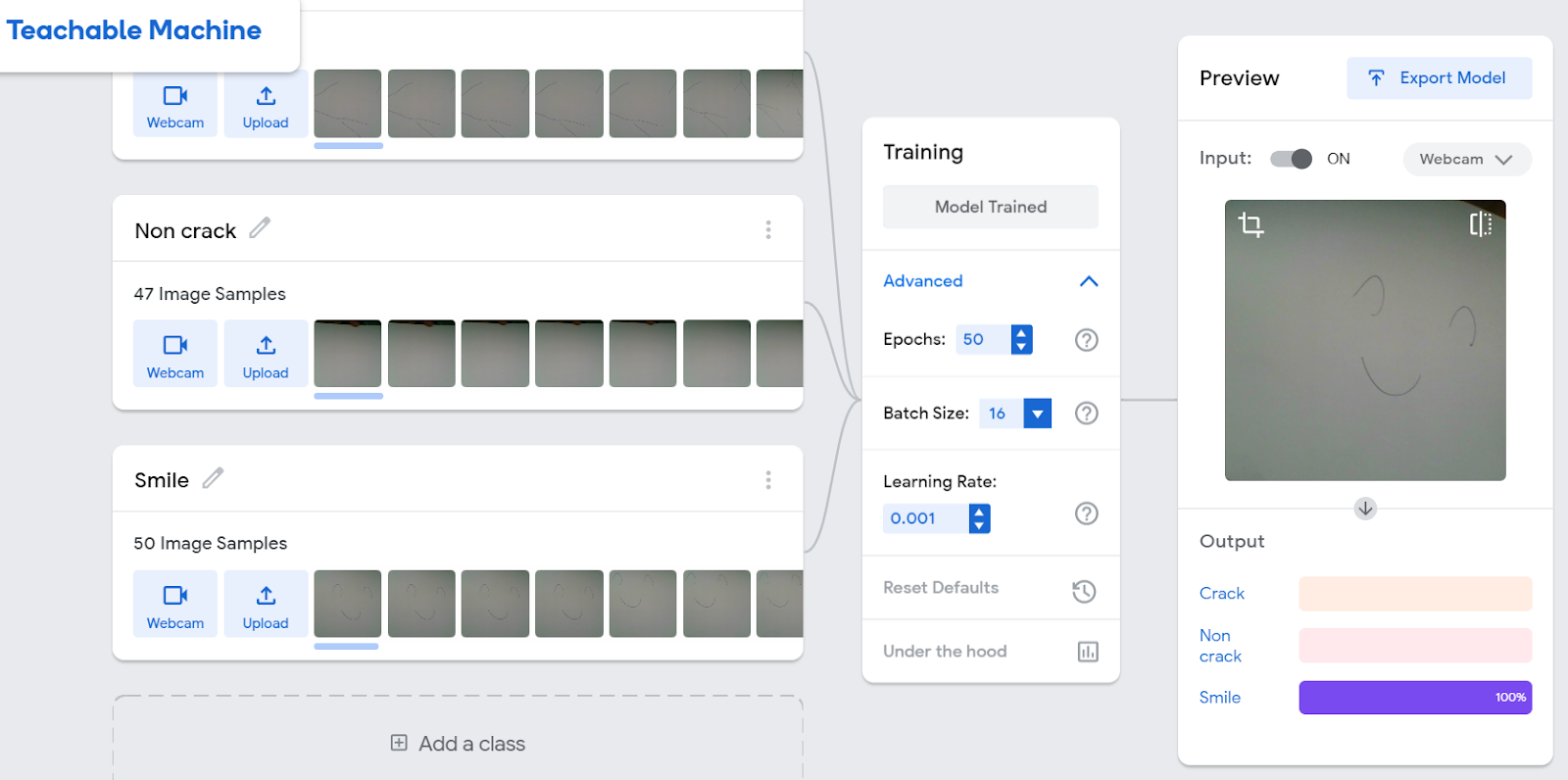
Task: Click the Teachable Machine logo
Action: point(134,30)
